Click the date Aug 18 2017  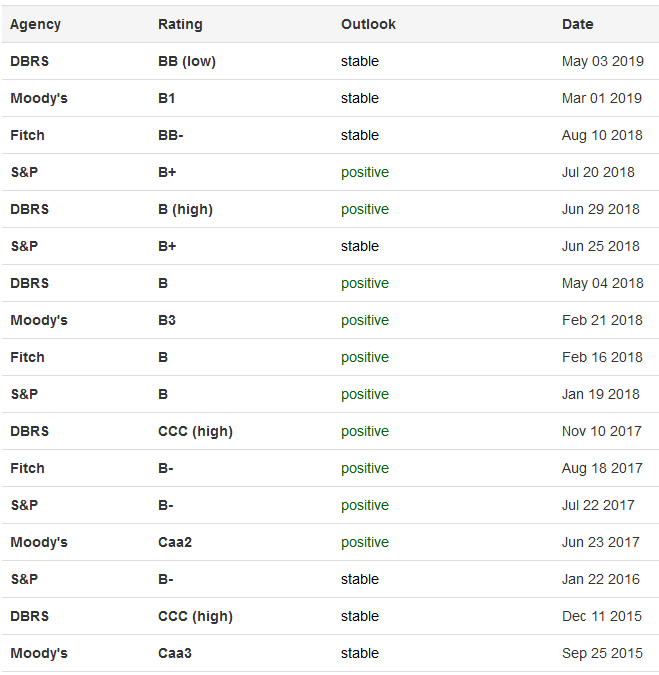point(602,469)
